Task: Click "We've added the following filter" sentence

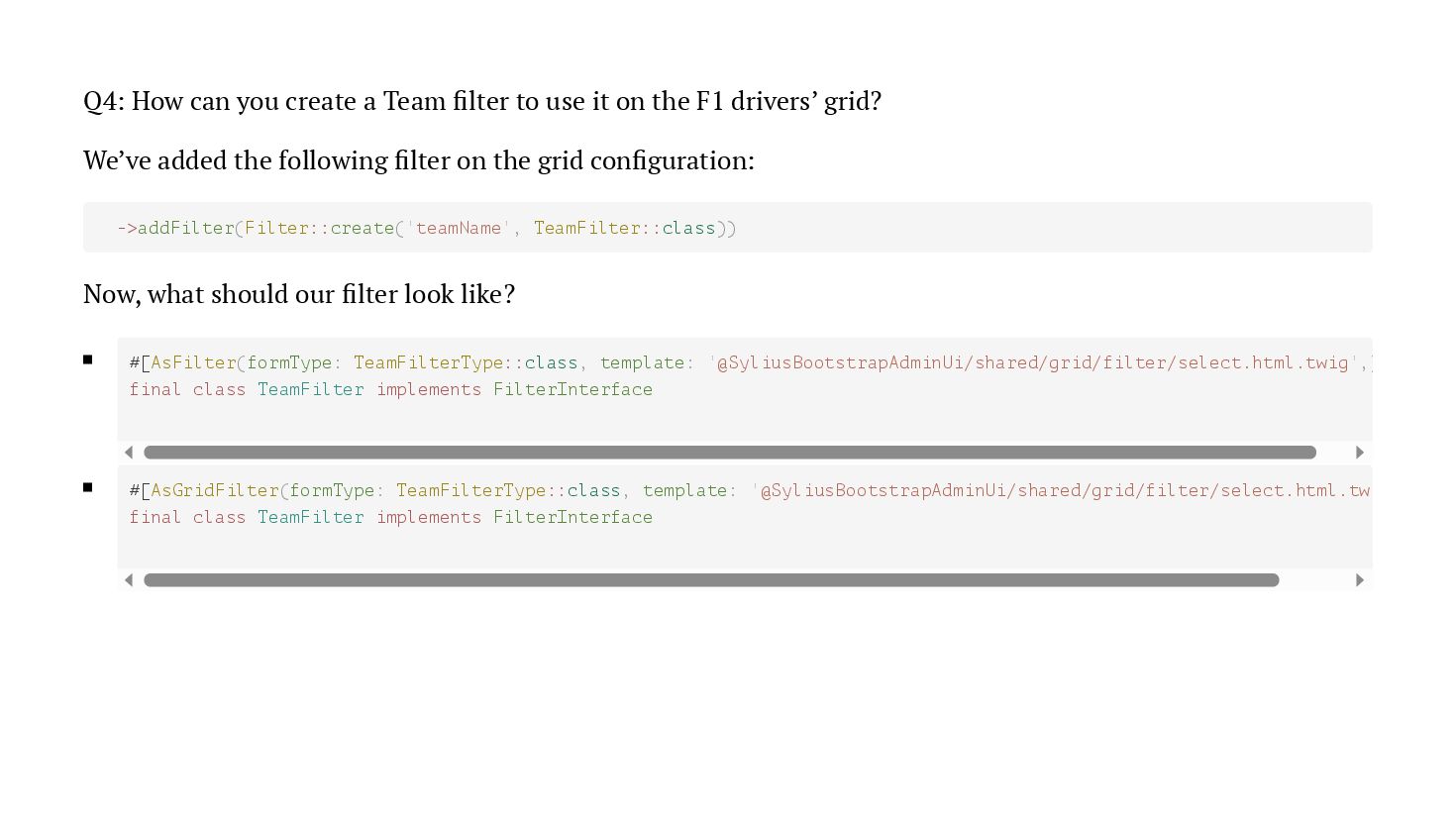Action: click(x=419, y=160)
